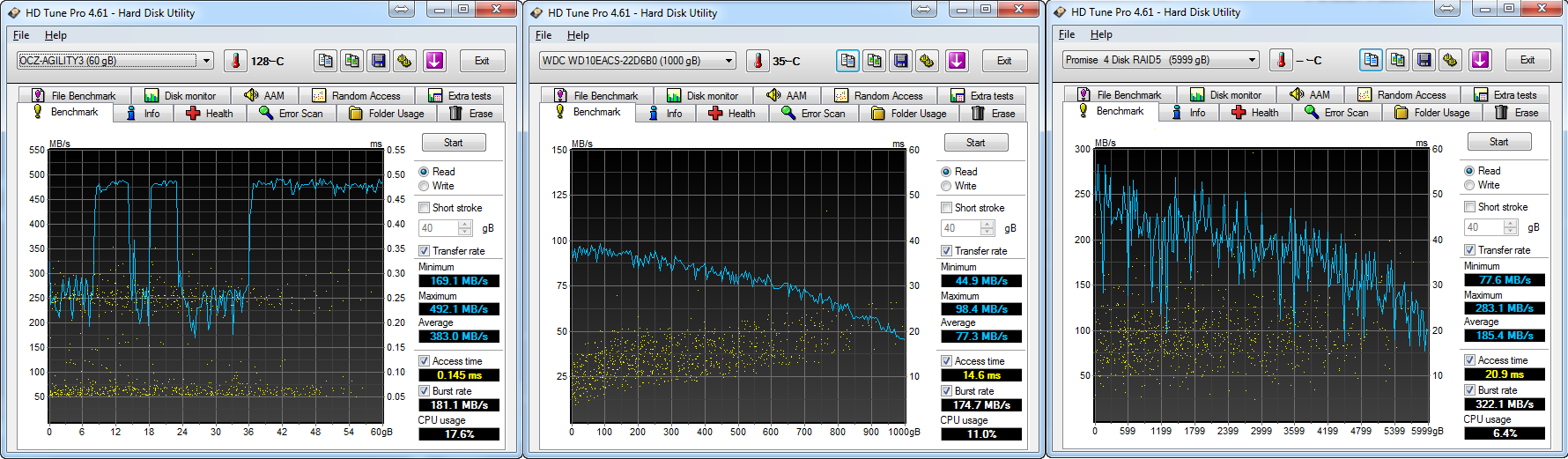
Task: Select the Write radio button in the OCZ-AGILITY3 window
Action: point(424,186)
